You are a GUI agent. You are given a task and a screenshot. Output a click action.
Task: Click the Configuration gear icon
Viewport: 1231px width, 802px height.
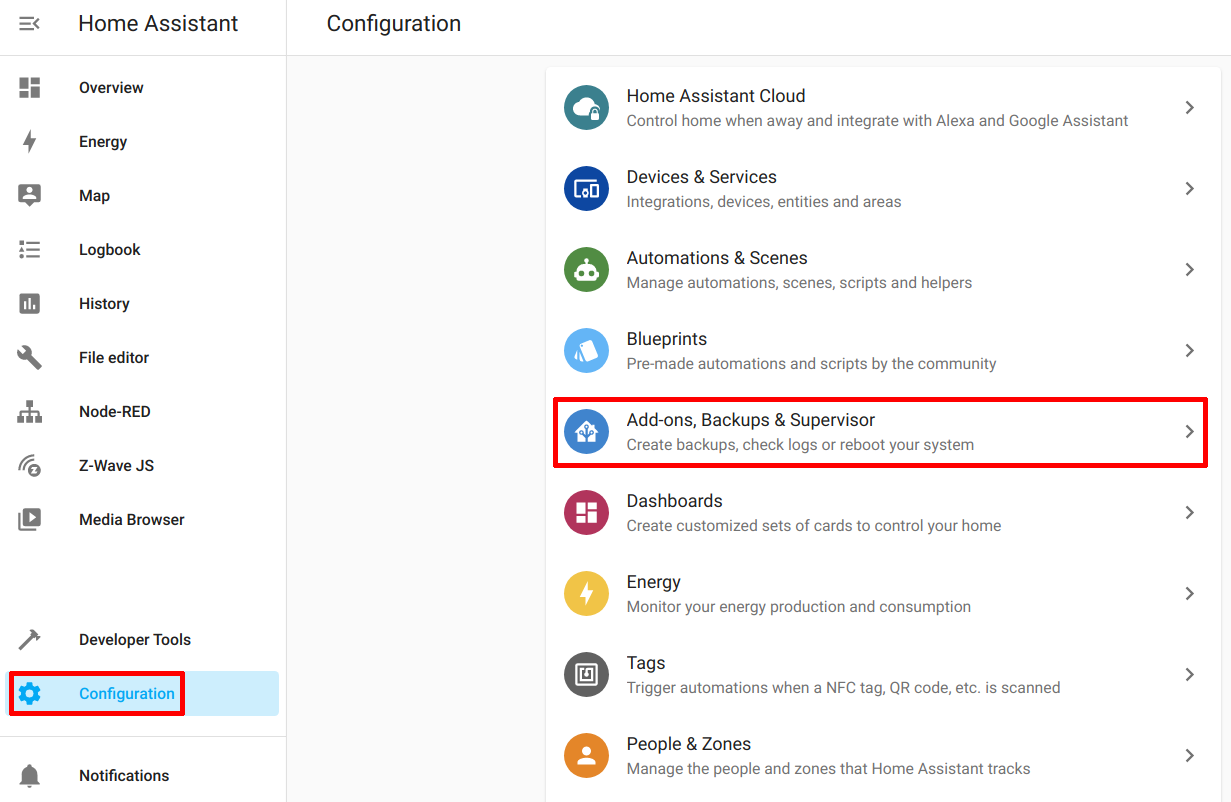click(30, 694)
